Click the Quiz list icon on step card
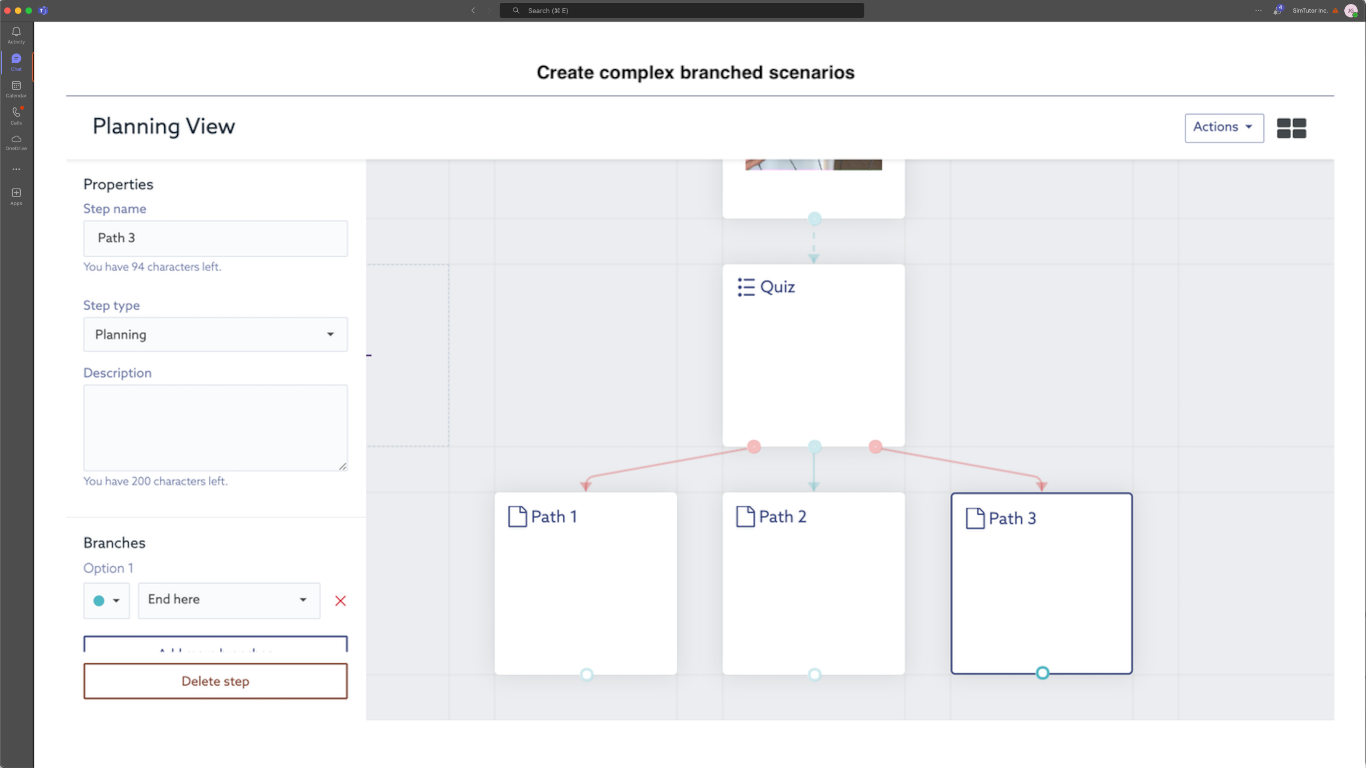1366x768 pixels. pos(746,288)
